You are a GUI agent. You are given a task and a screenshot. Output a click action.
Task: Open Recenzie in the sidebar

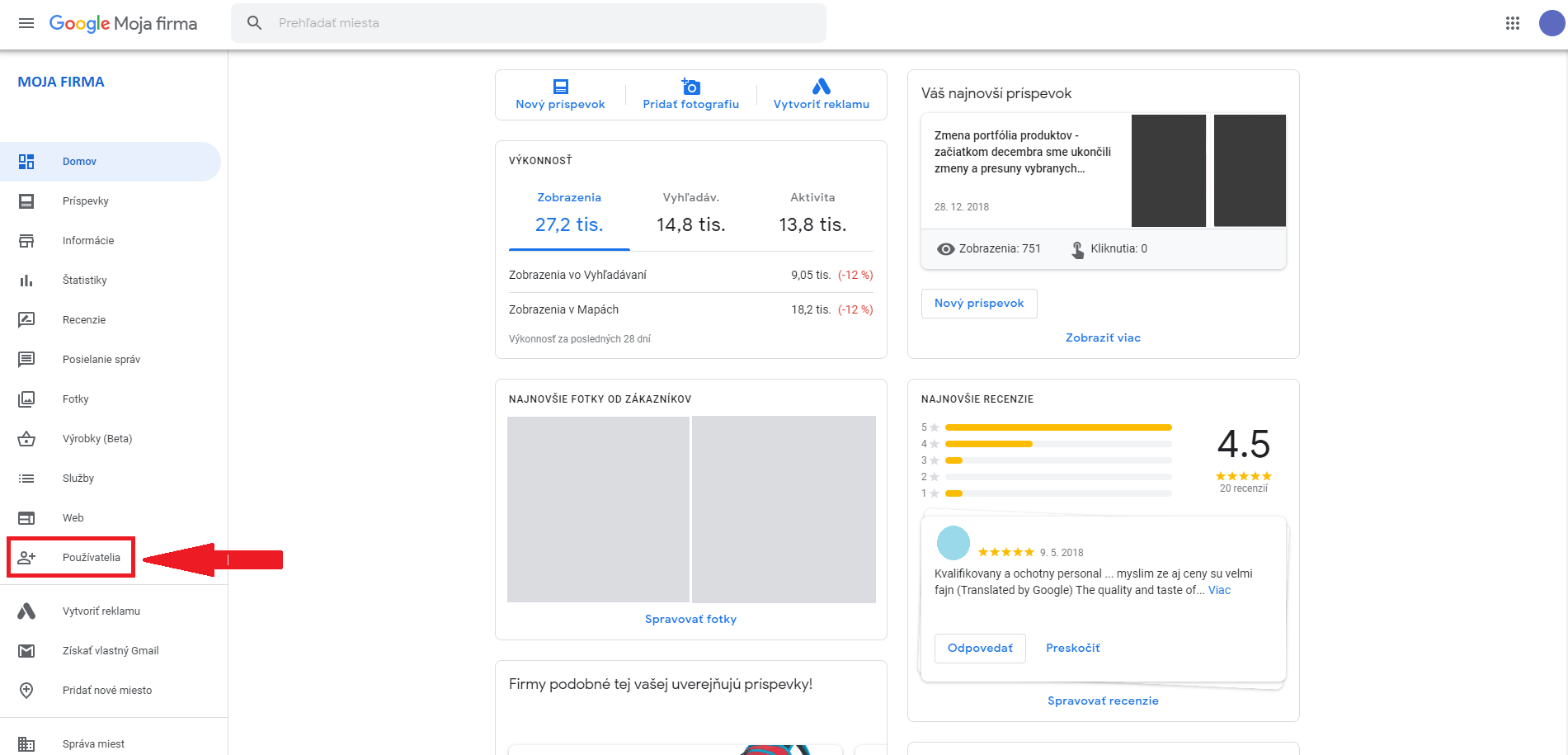point(111,320)
